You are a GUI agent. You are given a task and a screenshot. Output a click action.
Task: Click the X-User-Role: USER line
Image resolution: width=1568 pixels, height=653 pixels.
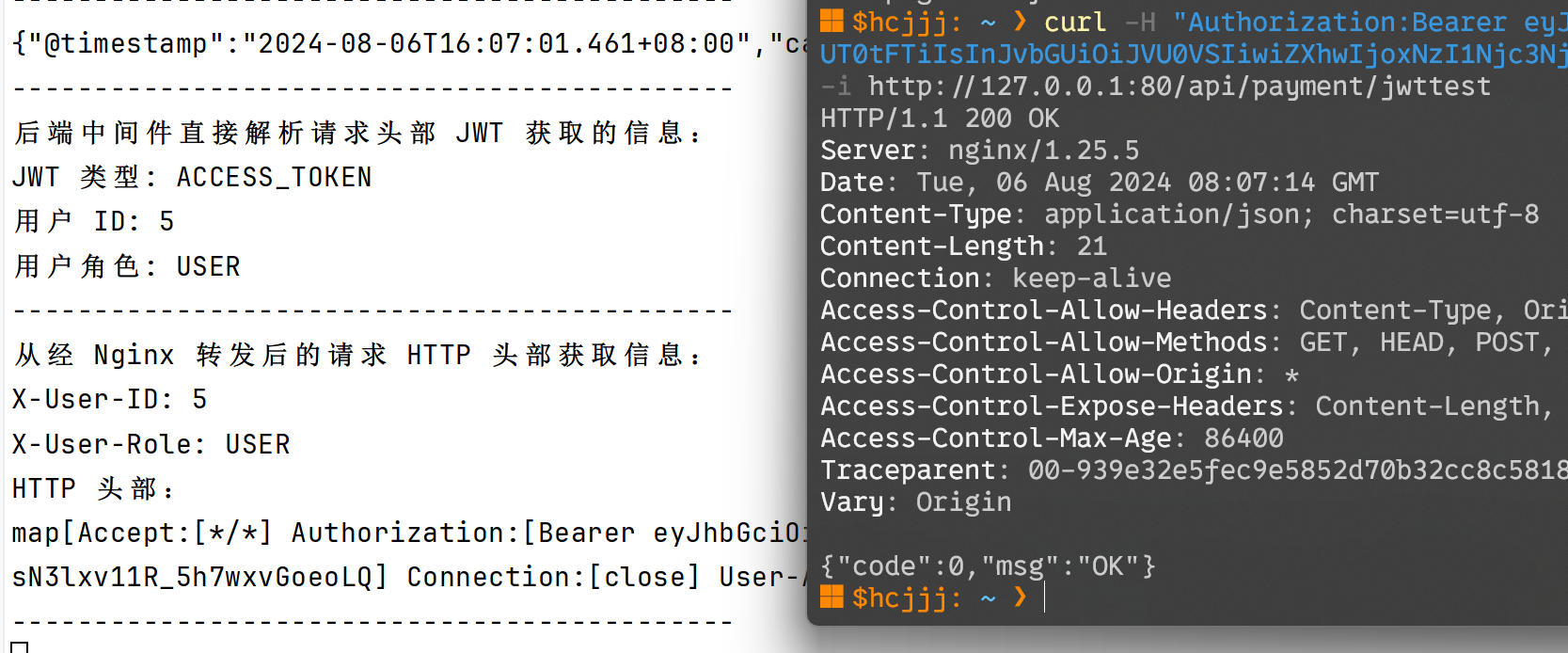click(150, 444)
